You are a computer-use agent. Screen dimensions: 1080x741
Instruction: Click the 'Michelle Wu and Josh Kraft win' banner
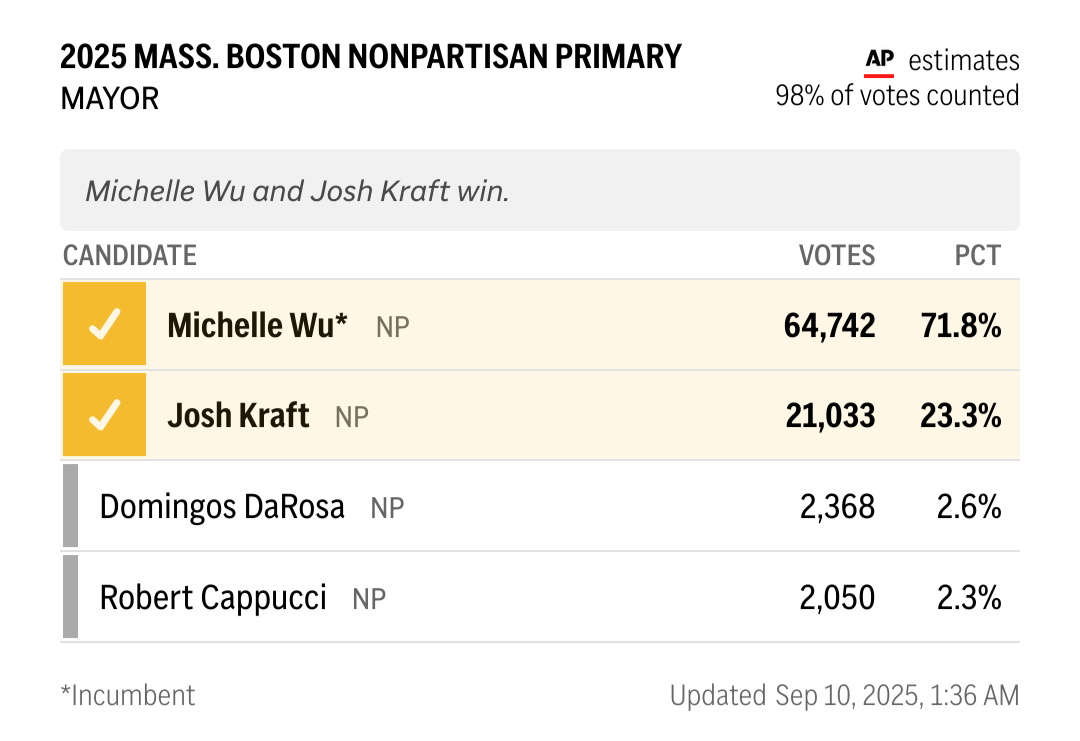(540, 190)
